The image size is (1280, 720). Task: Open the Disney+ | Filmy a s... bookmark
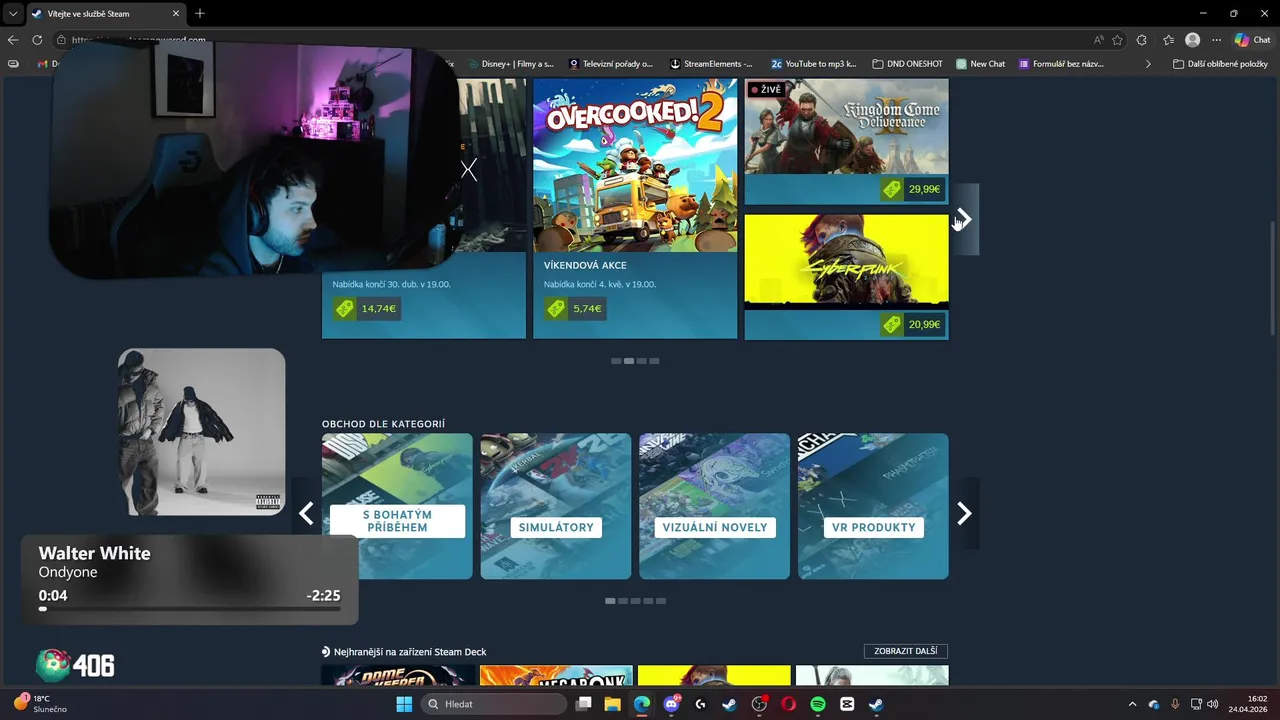[510, 64]
